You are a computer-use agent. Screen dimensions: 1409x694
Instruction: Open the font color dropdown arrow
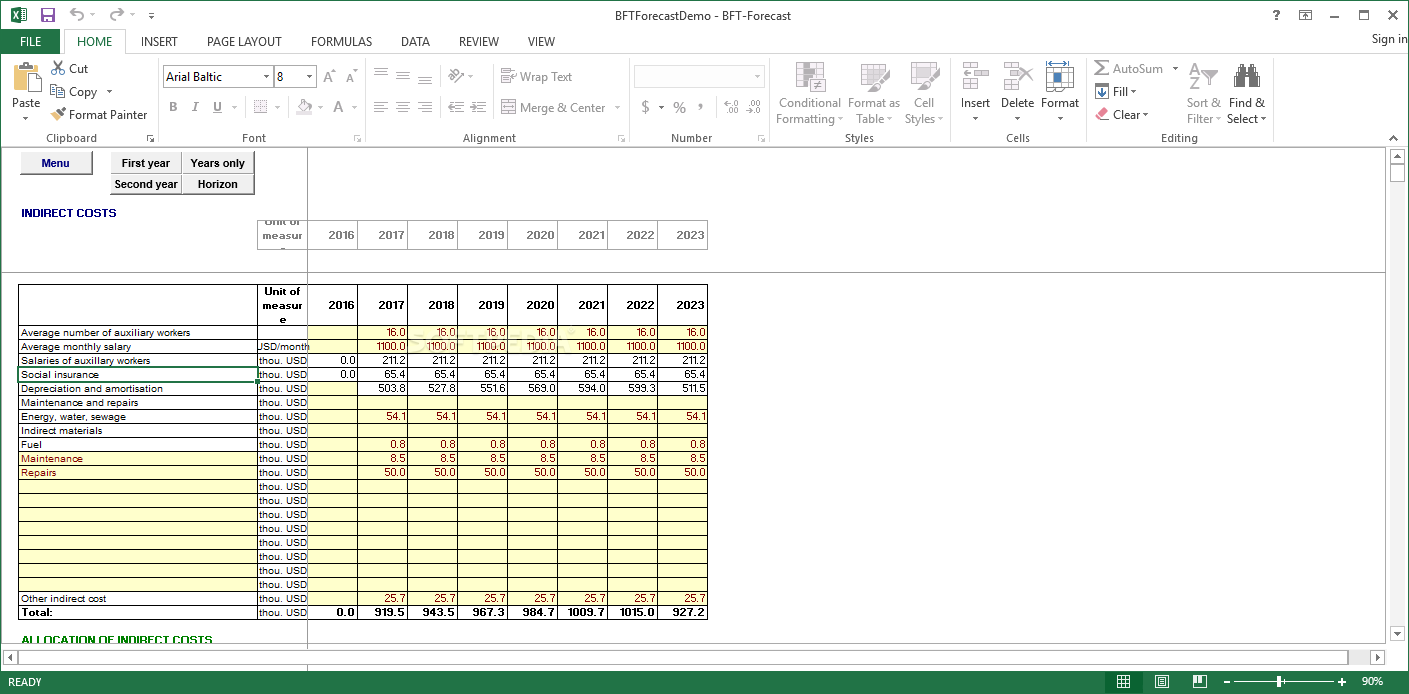click(354, 107)
